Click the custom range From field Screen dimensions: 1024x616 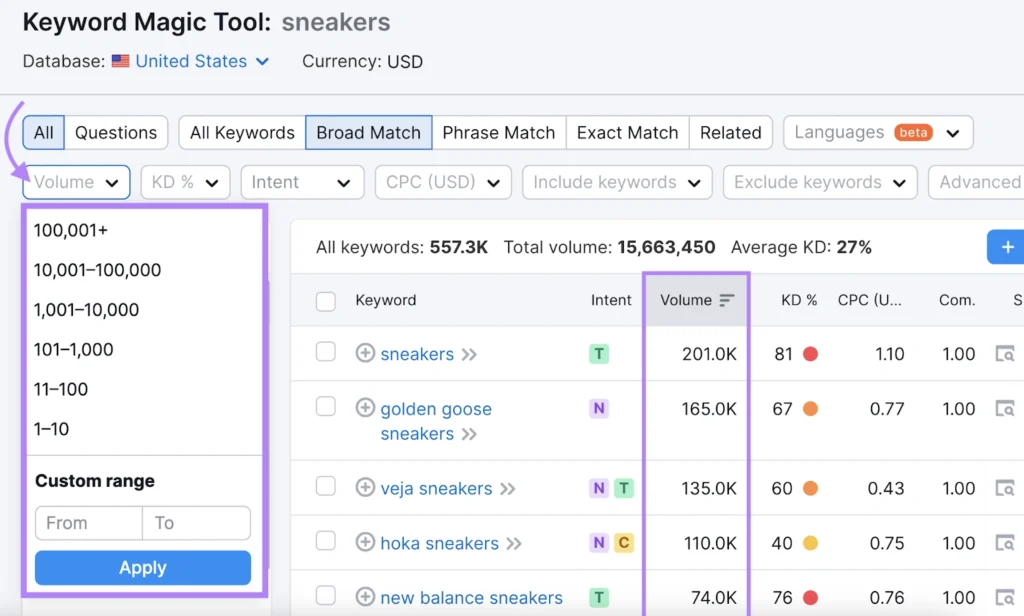click(x=89, y=523)
